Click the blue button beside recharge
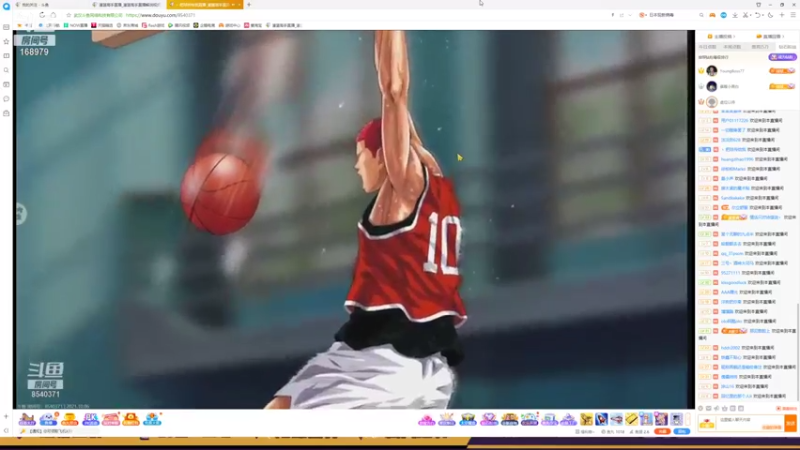Screen dimensions: 800x450 [682, 432]
